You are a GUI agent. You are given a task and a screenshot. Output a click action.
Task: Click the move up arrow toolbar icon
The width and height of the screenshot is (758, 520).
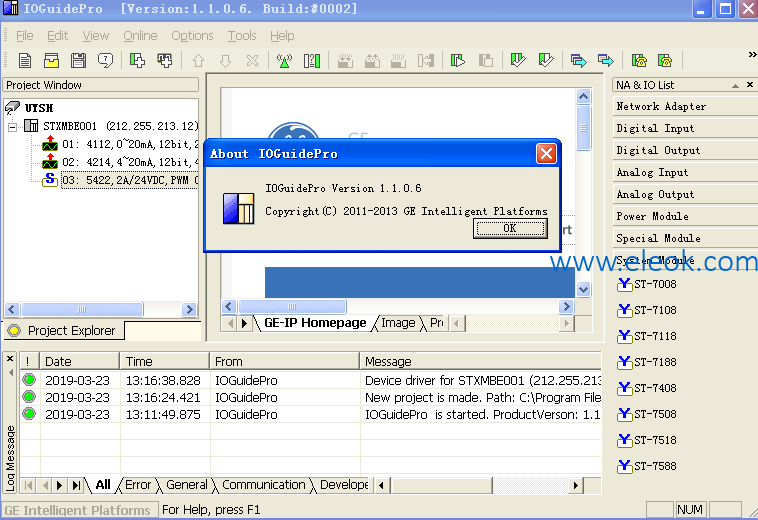point(198,61)
